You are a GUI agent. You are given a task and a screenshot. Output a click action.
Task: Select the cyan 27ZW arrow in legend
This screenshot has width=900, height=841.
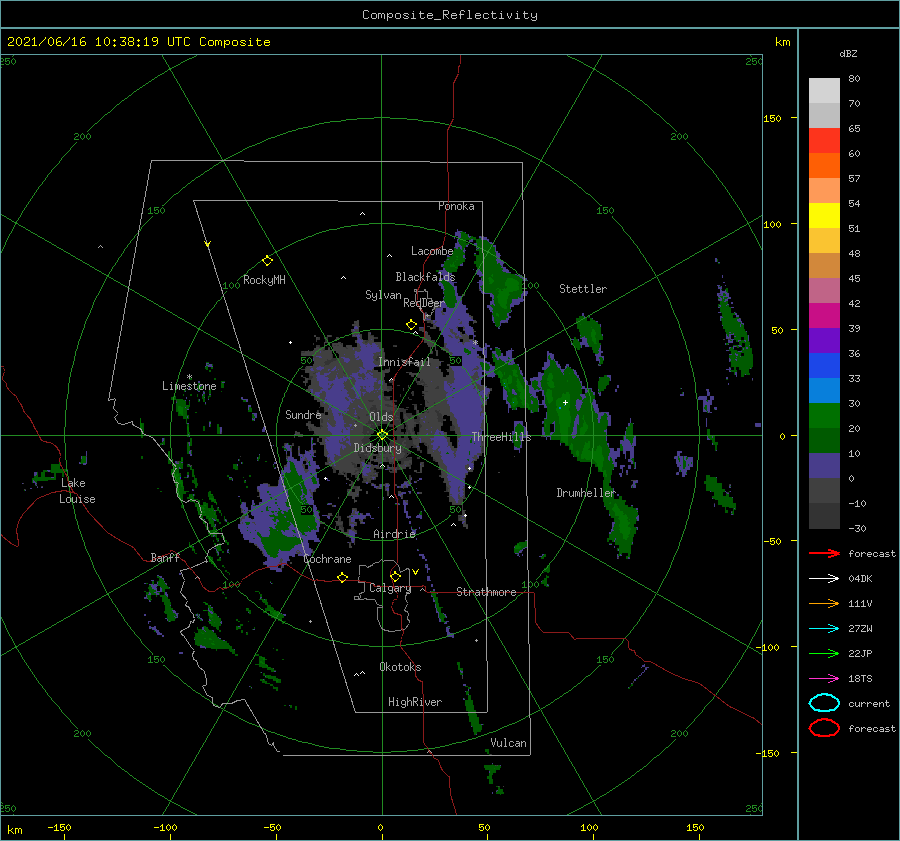click(824, 629)
